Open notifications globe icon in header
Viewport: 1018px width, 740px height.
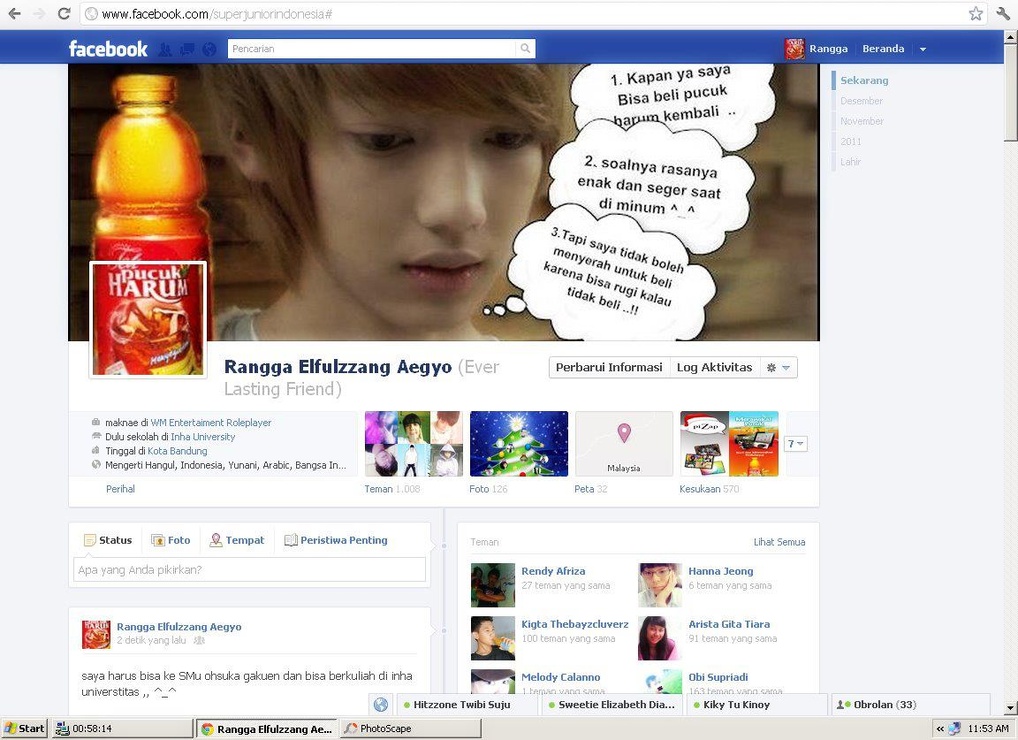(209, 49)
